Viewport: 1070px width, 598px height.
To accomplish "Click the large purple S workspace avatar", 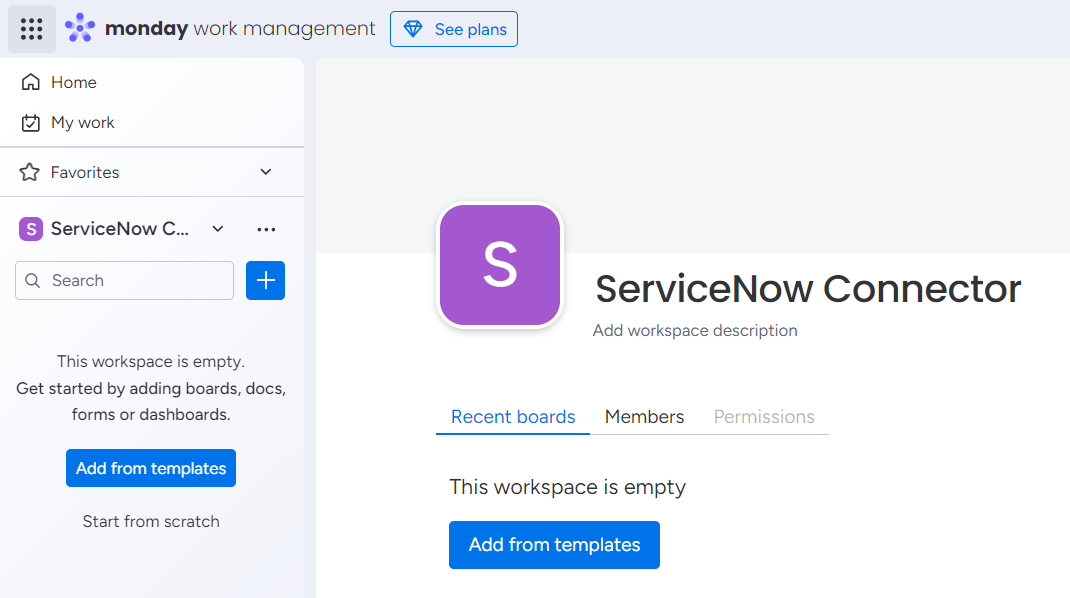I will click(x=500, y=266).
